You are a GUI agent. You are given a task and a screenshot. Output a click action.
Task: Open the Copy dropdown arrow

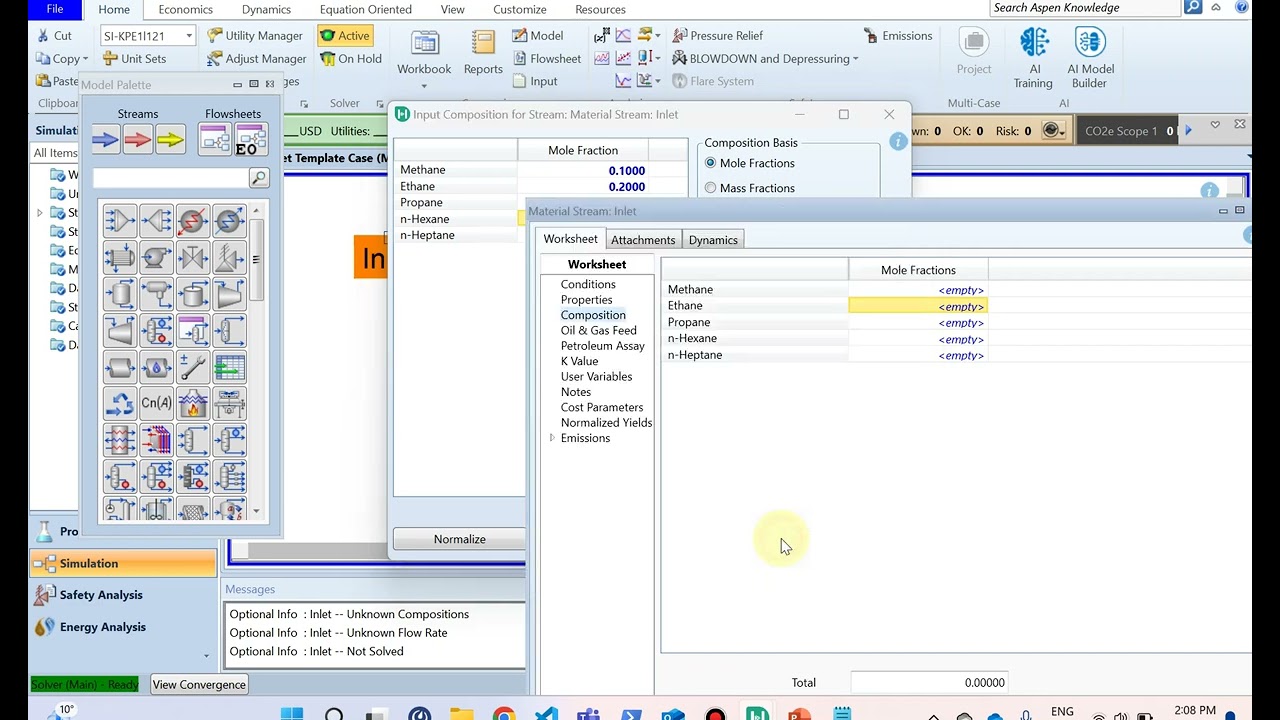coord(87,59)
